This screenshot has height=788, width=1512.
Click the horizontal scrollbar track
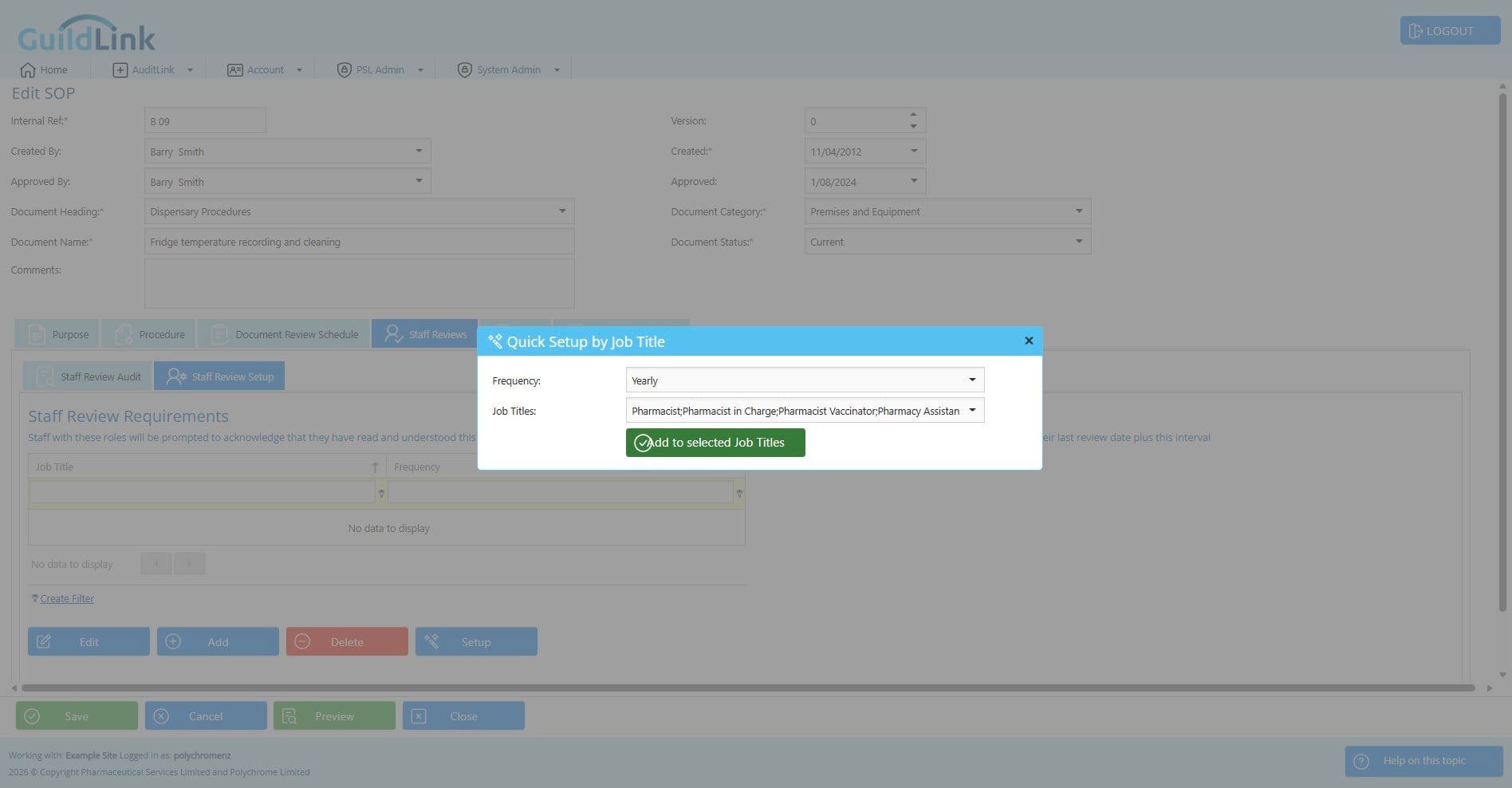pos(748,688)
